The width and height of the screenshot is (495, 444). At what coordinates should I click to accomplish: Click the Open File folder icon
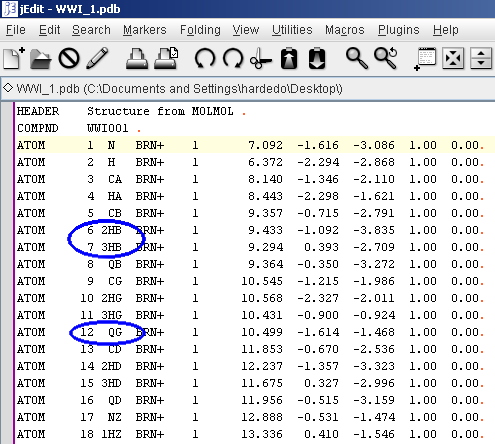[40, 59]
